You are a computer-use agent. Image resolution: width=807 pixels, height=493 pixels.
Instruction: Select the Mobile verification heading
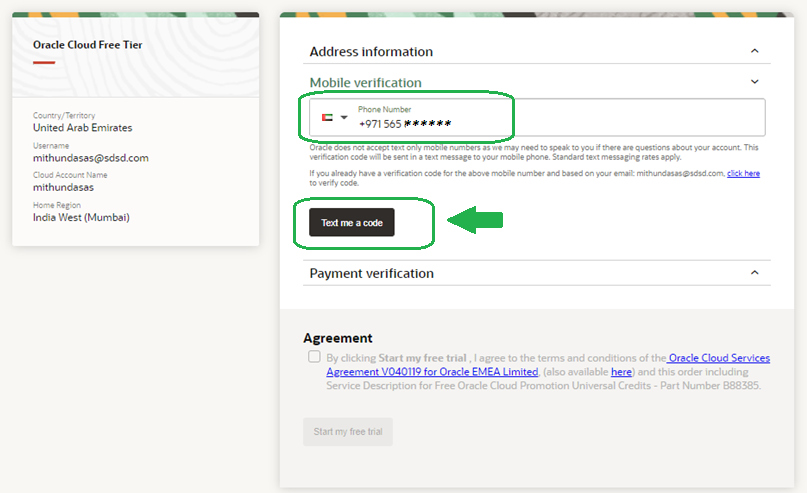coord(365,82)
